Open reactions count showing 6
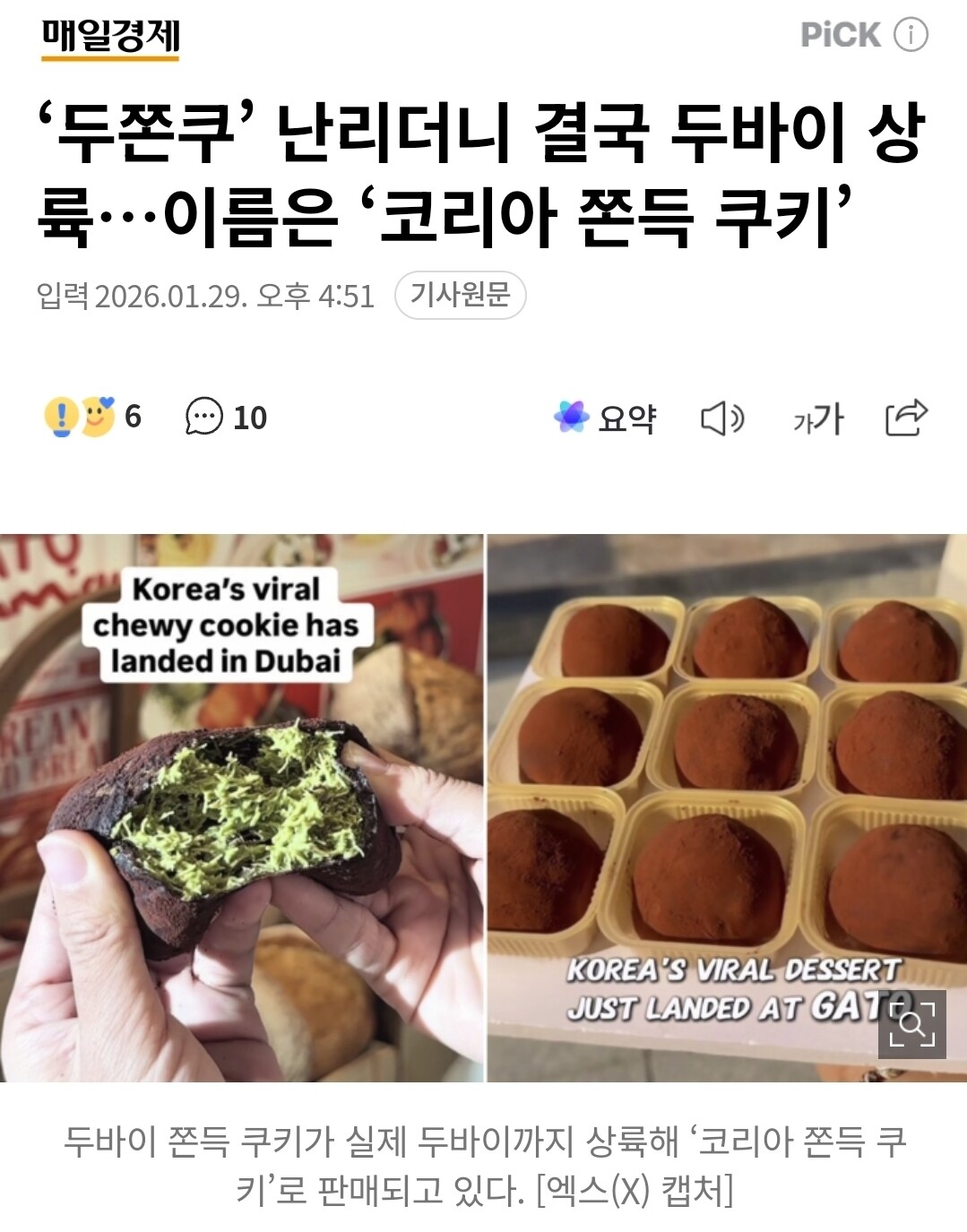 click(134, 417)
